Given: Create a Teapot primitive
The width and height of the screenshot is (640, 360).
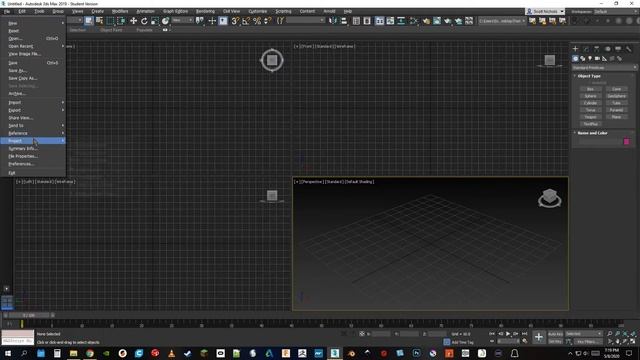Looking at the screenshot, I should pos(590,117).
